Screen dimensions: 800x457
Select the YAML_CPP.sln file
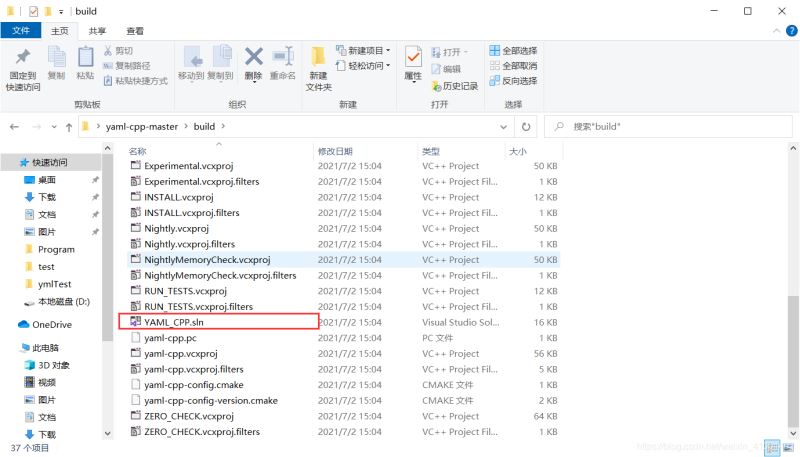(x=175, y=322)
